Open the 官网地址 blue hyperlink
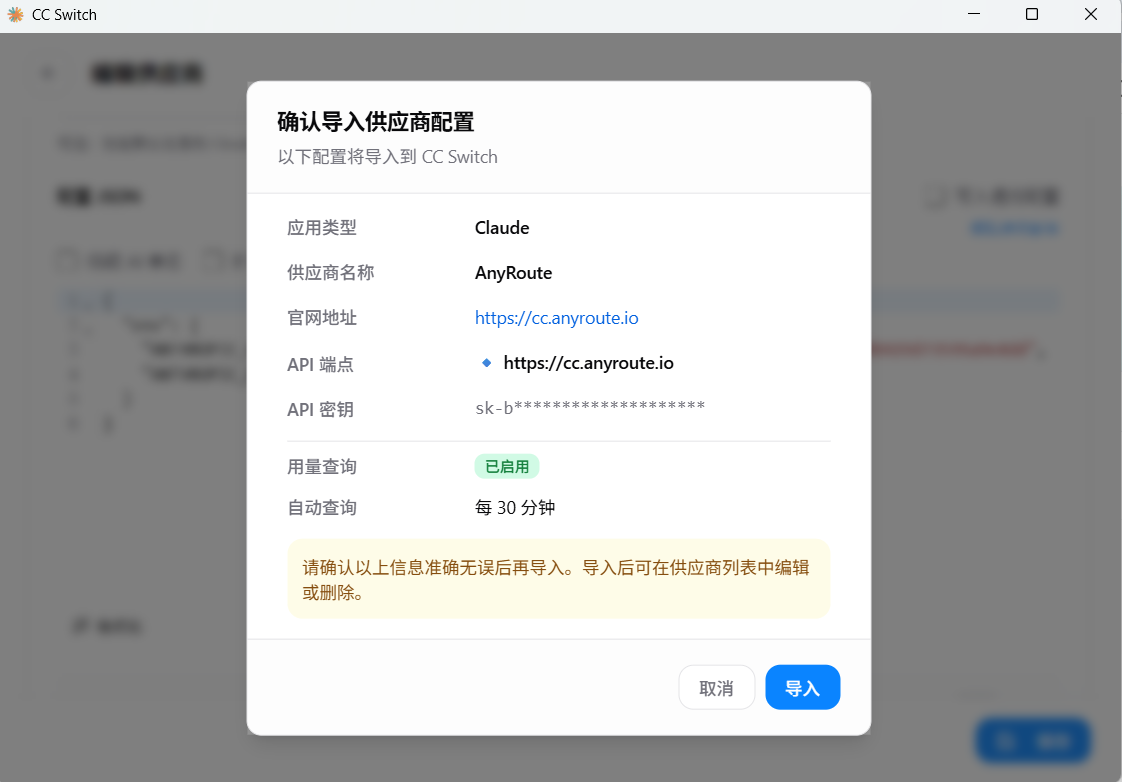This screenshot has width=1122, height=782. coord(556,318)
